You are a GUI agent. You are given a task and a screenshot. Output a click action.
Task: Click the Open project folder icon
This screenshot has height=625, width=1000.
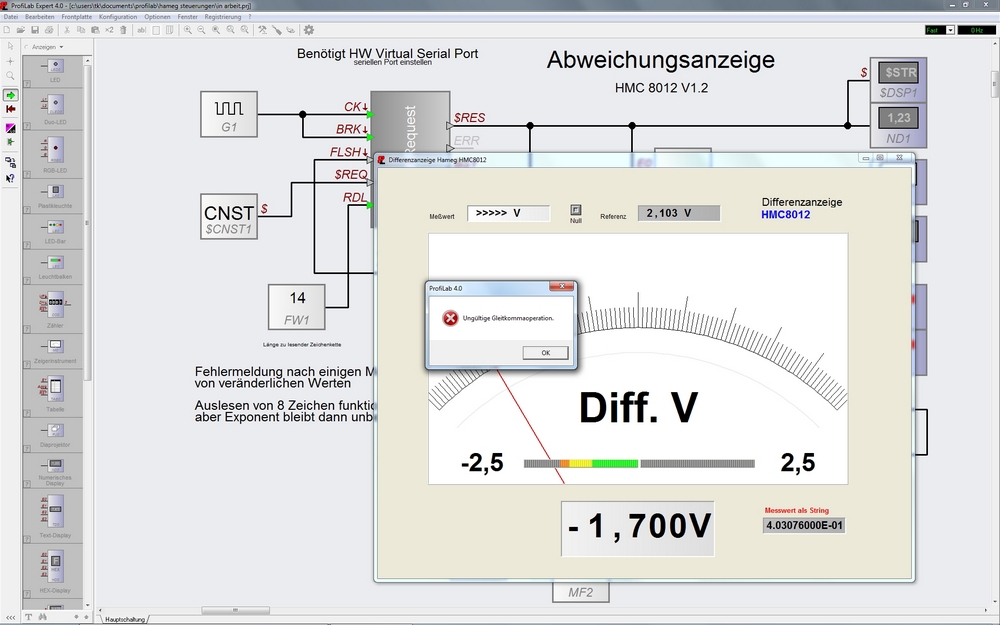coord(21,30)
